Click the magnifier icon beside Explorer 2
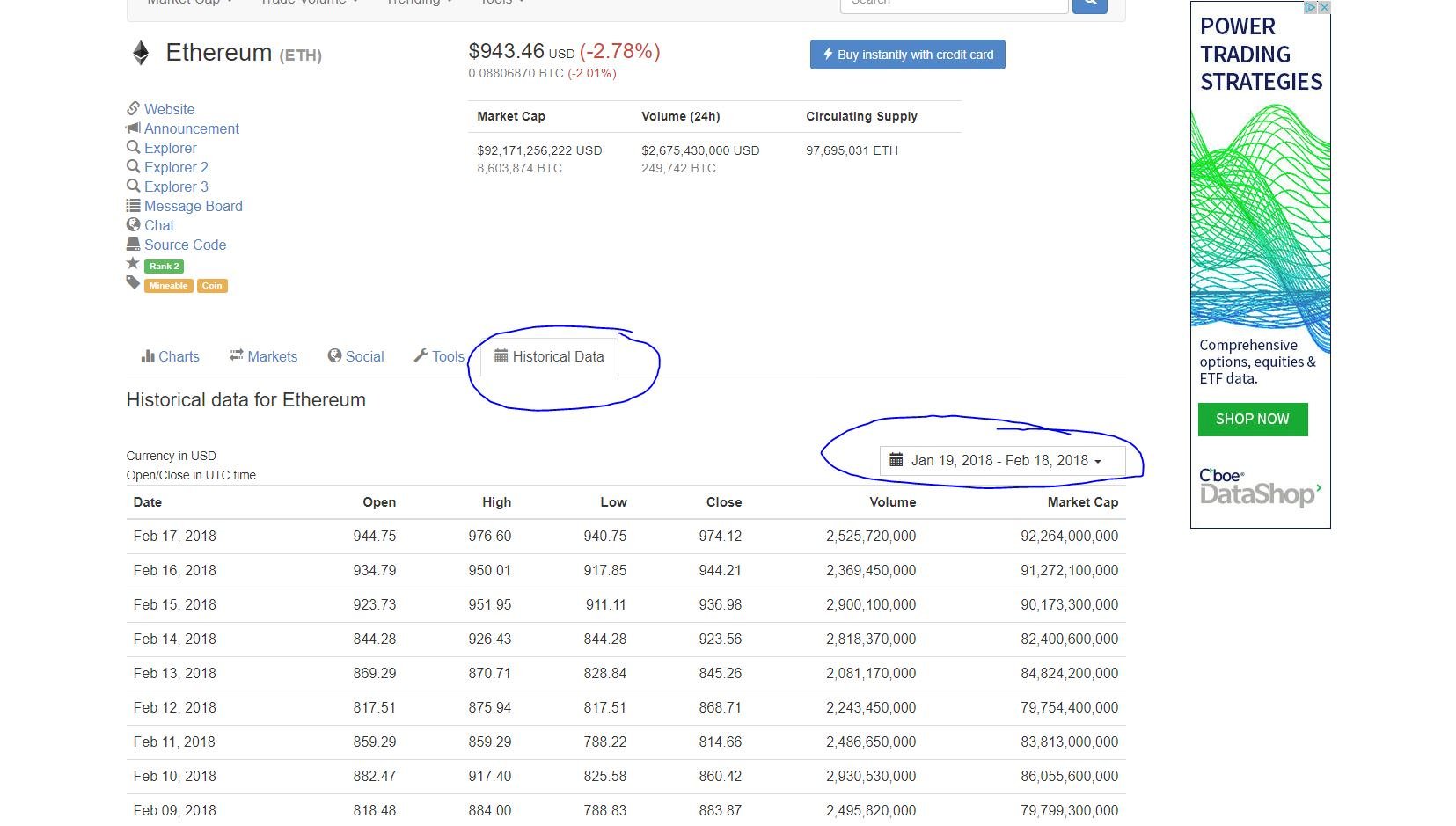Image resolution: width=1456 pixels, height=826 pixels. [133, 166]
